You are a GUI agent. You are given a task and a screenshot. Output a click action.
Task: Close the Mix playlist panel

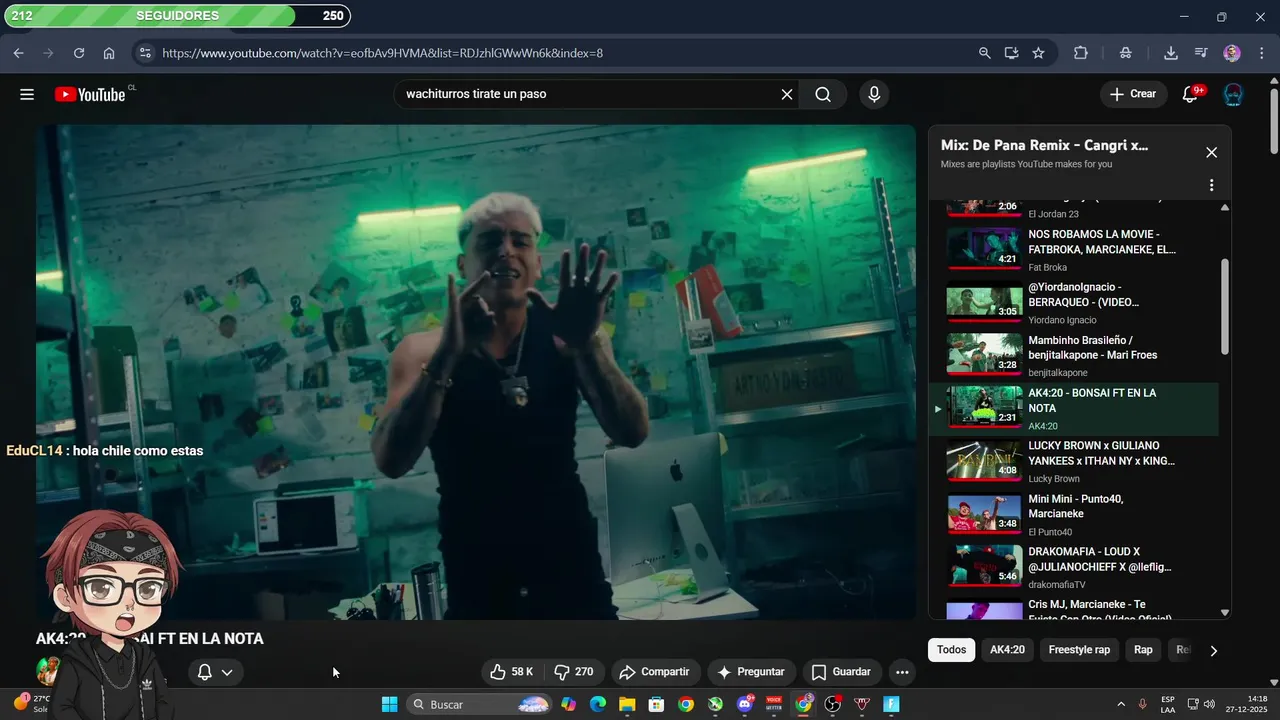click(1211, 152)
